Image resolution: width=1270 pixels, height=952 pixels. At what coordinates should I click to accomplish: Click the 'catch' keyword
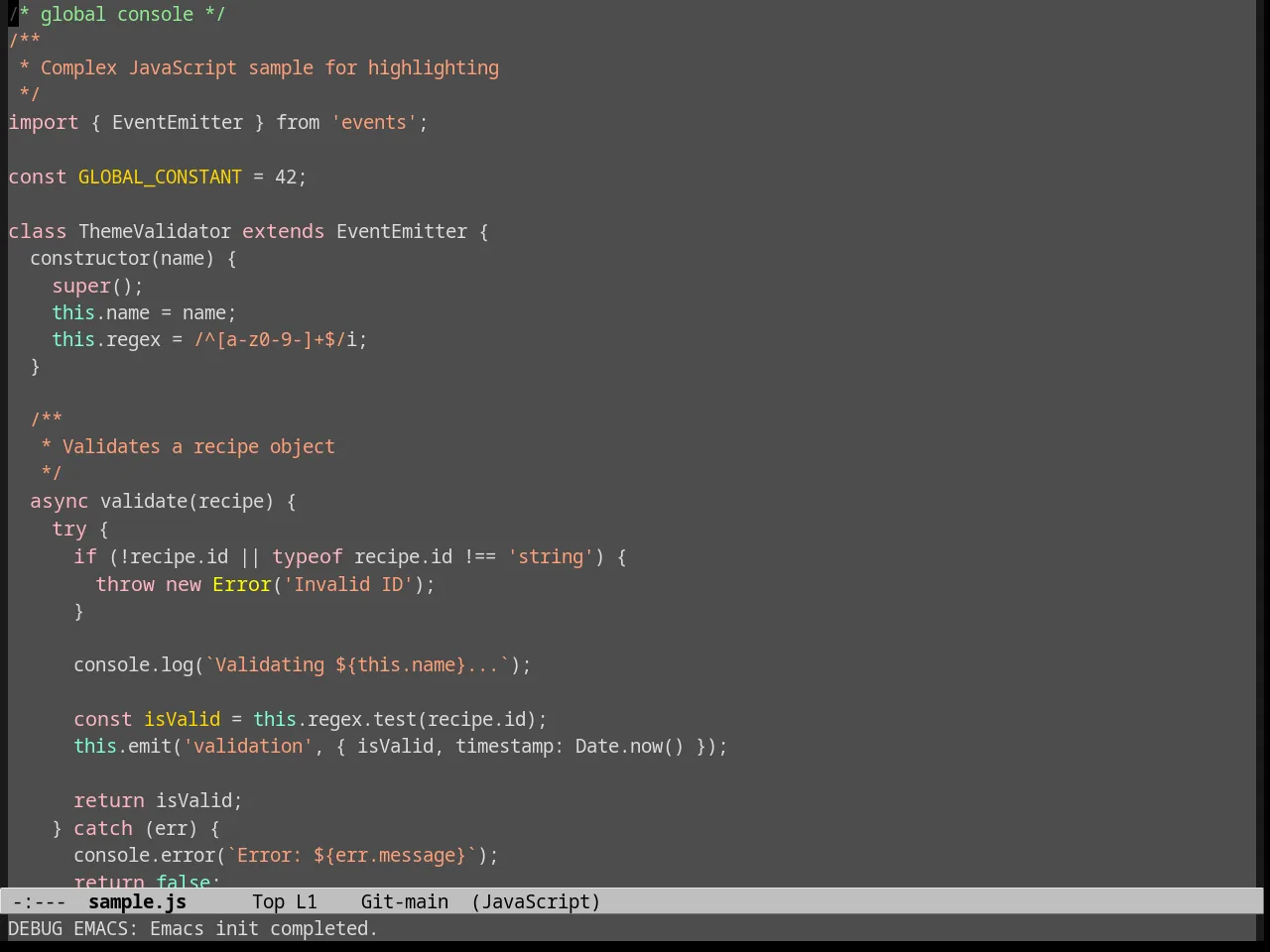102,828
